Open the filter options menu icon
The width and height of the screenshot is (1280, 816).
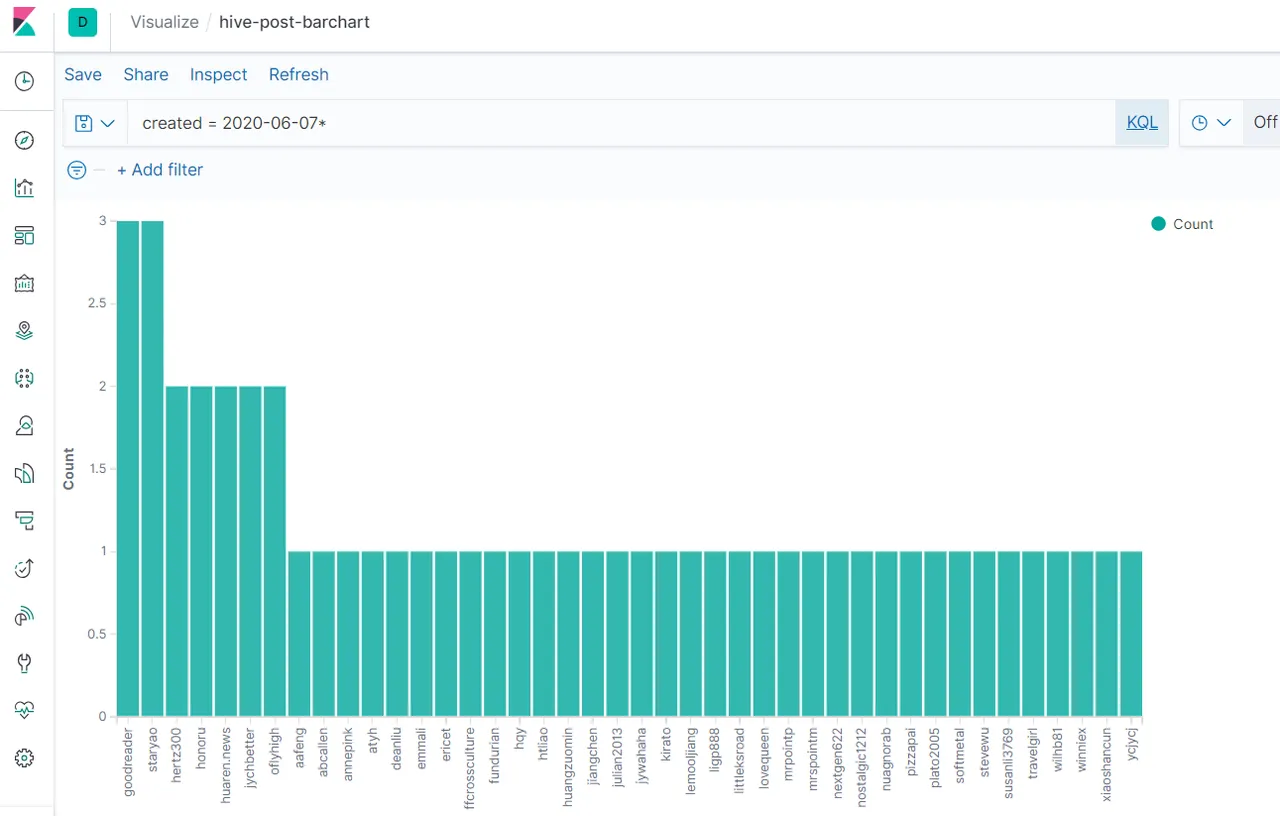76,170
